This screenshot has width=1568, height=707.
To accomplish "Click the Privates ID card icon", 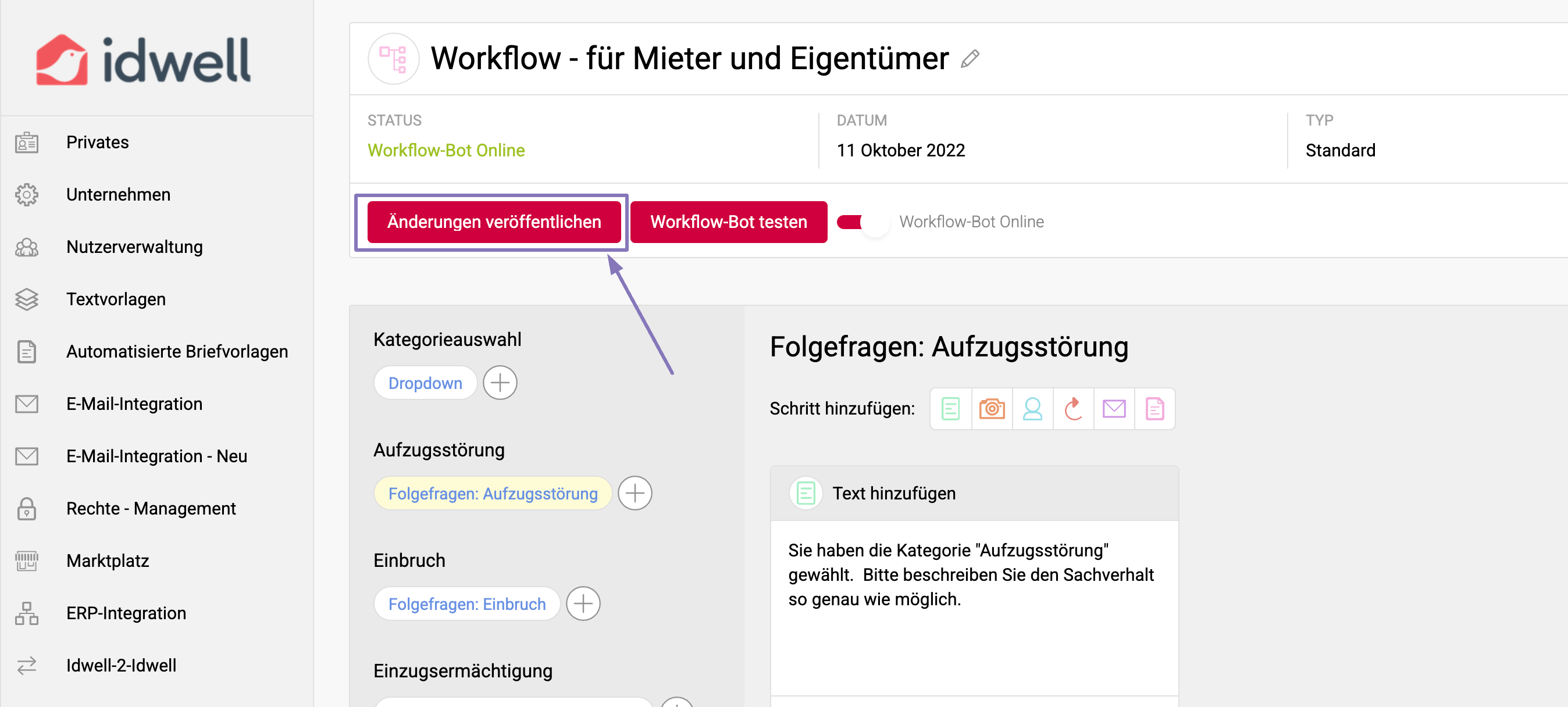I will click(x=27, y=142).
